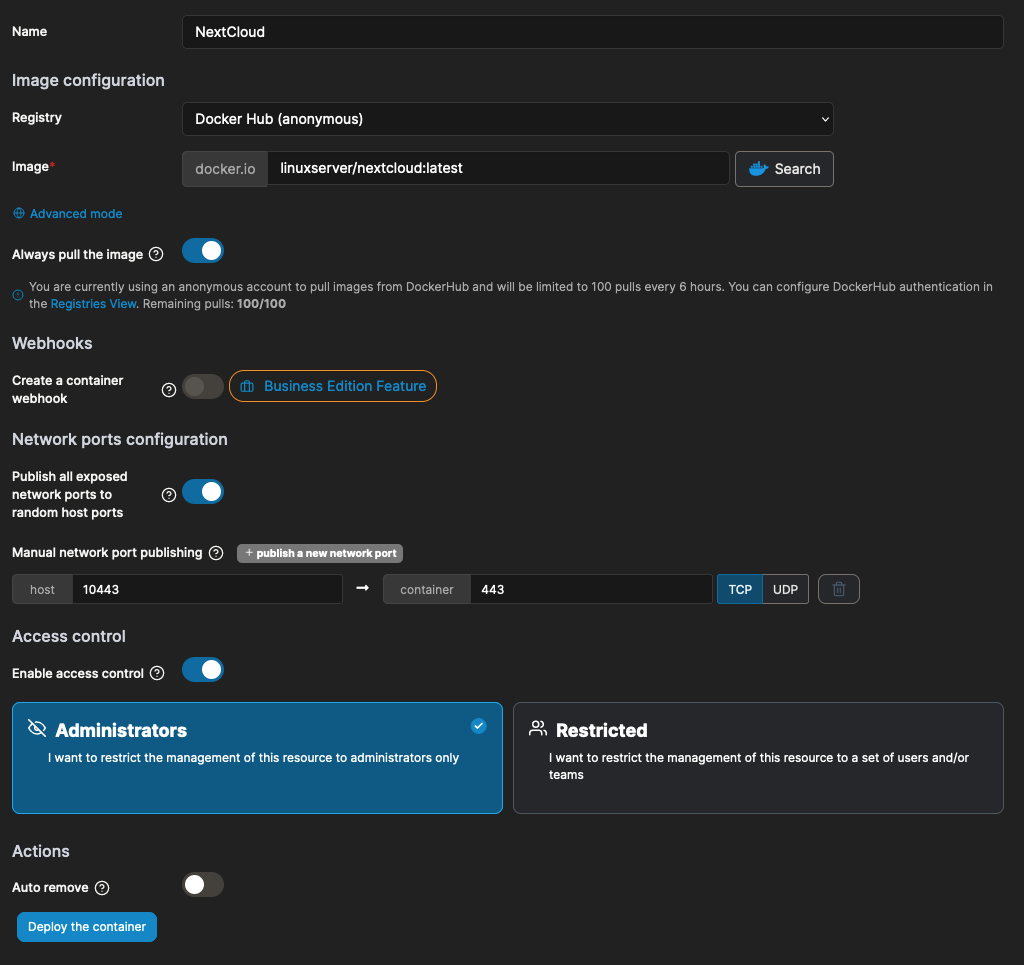Open the Registries View link
This screenshot has width=1024, height=965.
[x=93, y=304]
